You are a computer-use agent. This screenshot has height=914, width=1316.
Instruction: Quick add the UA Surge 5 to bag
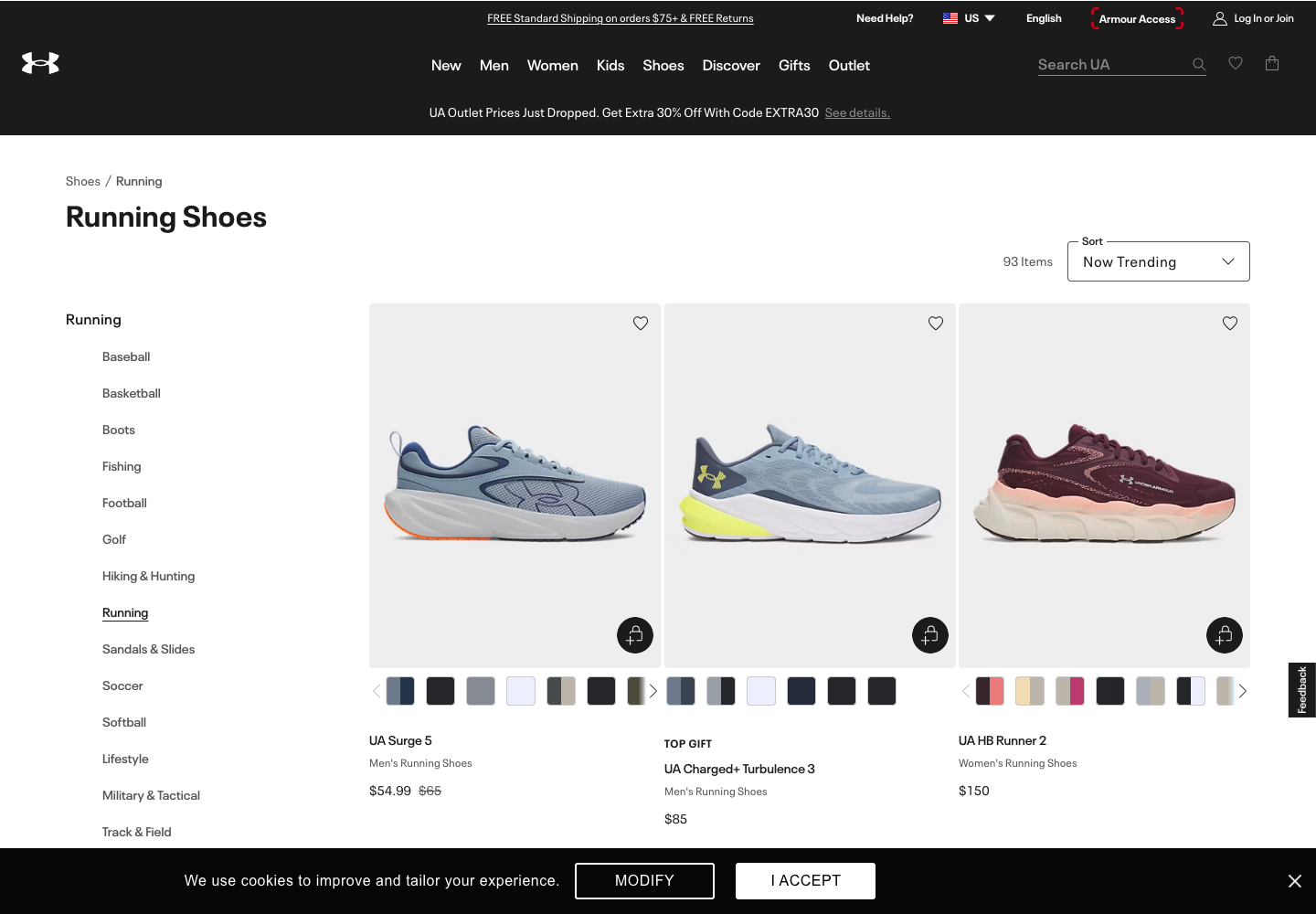[635, 635]
